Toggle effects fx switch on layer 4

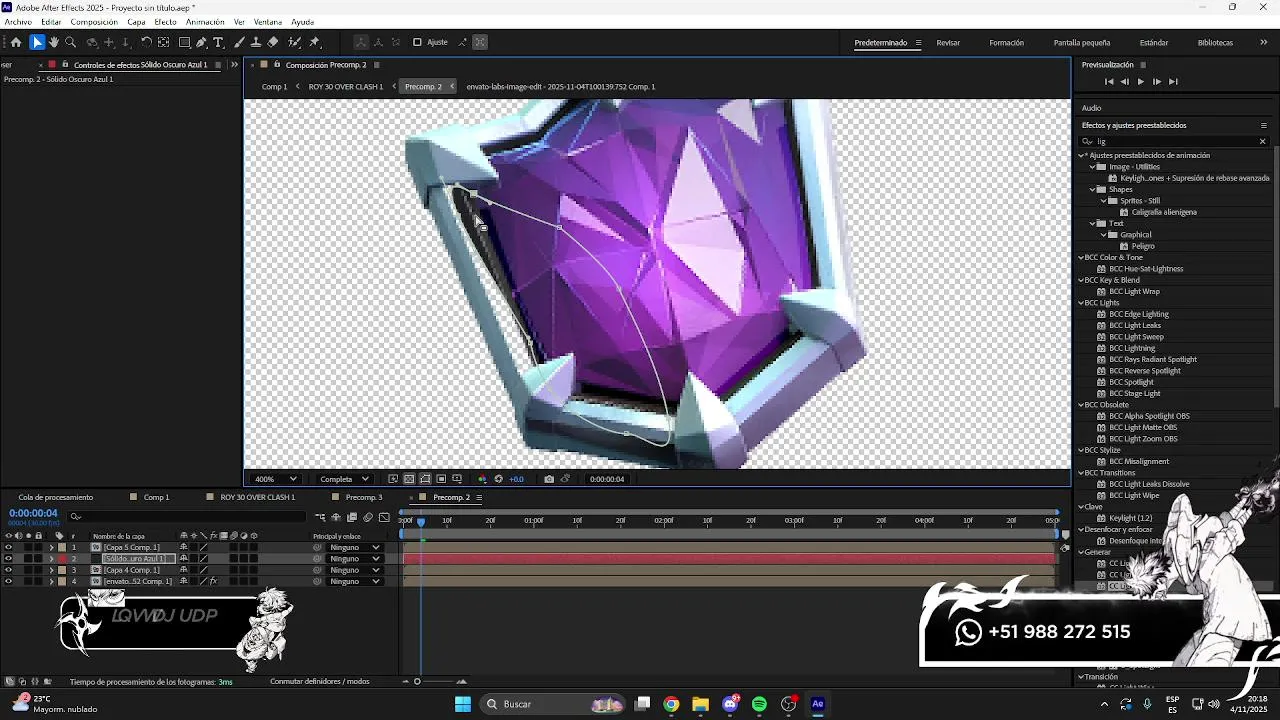point(213,581)
